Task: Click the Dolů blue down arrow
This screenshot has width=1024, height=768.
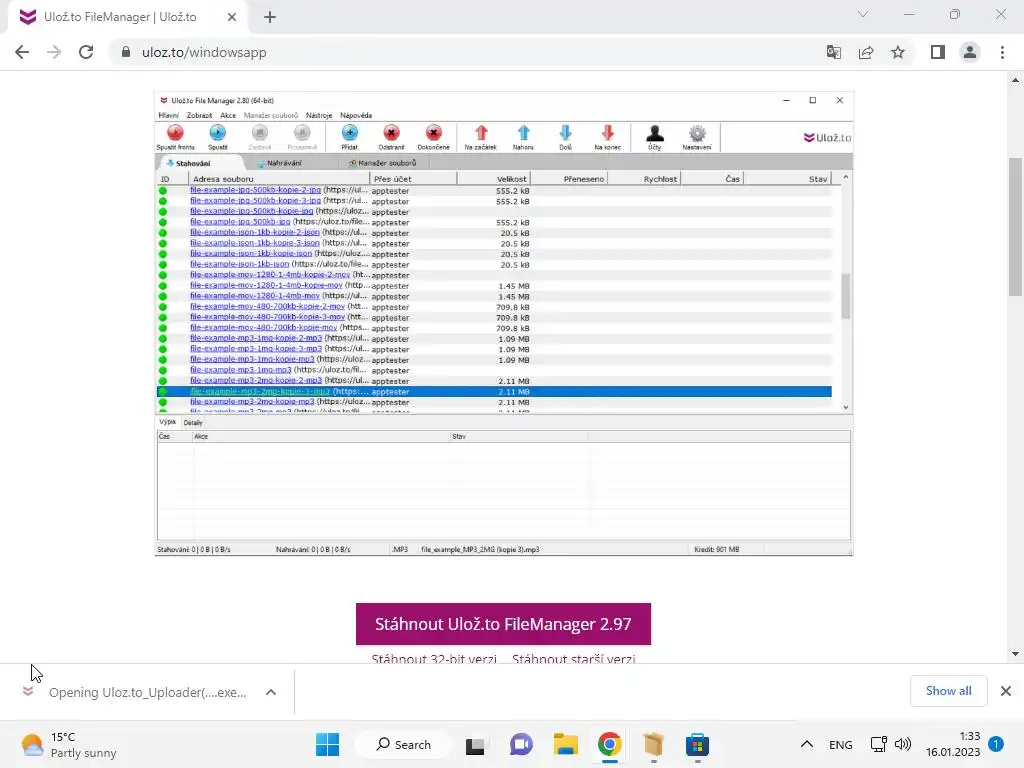Action: 566,133
